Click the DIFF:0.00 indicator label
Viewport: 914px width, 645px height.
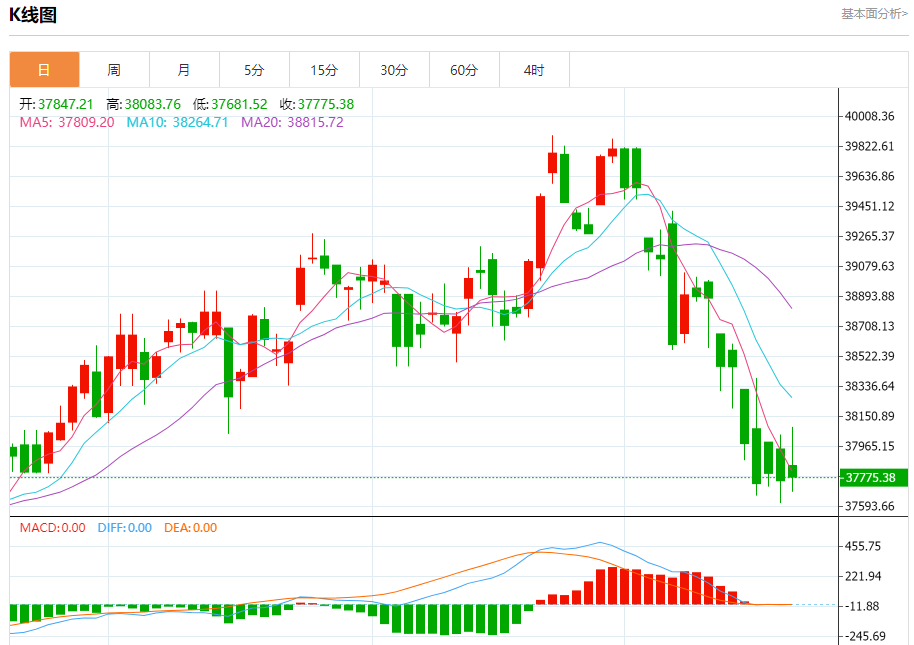125,528
